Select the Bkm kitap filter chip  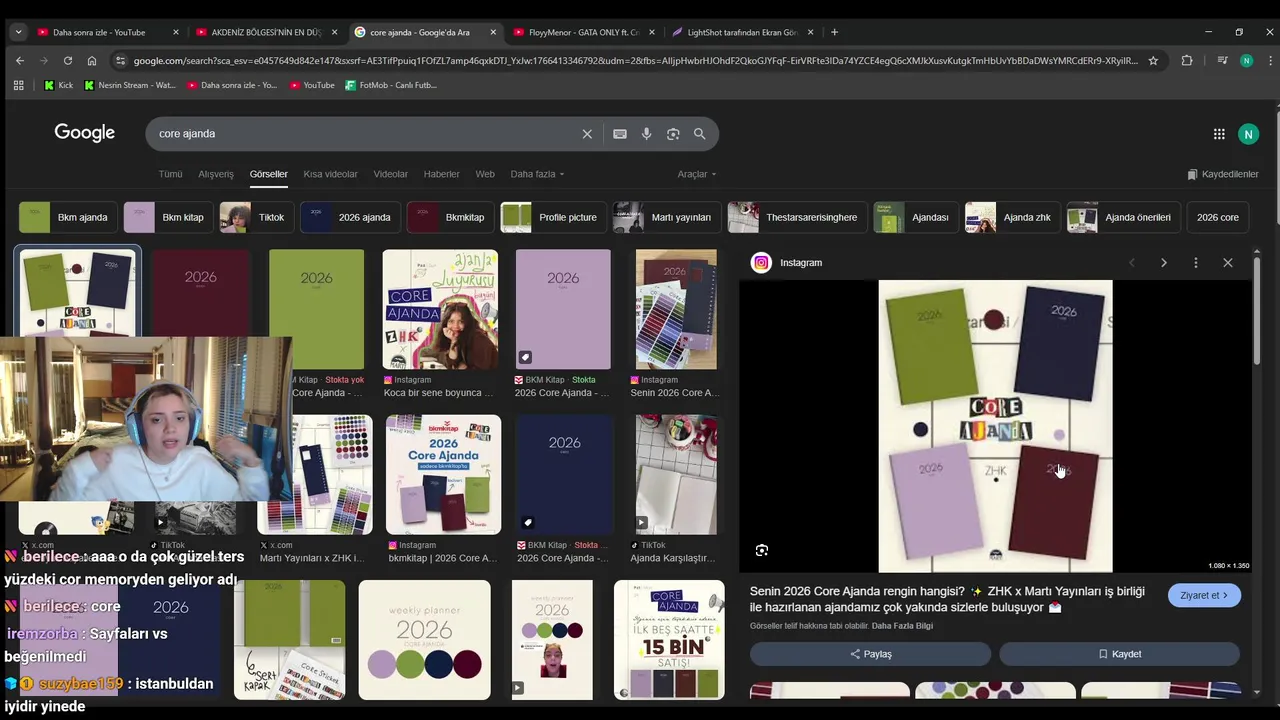point(169,217)
